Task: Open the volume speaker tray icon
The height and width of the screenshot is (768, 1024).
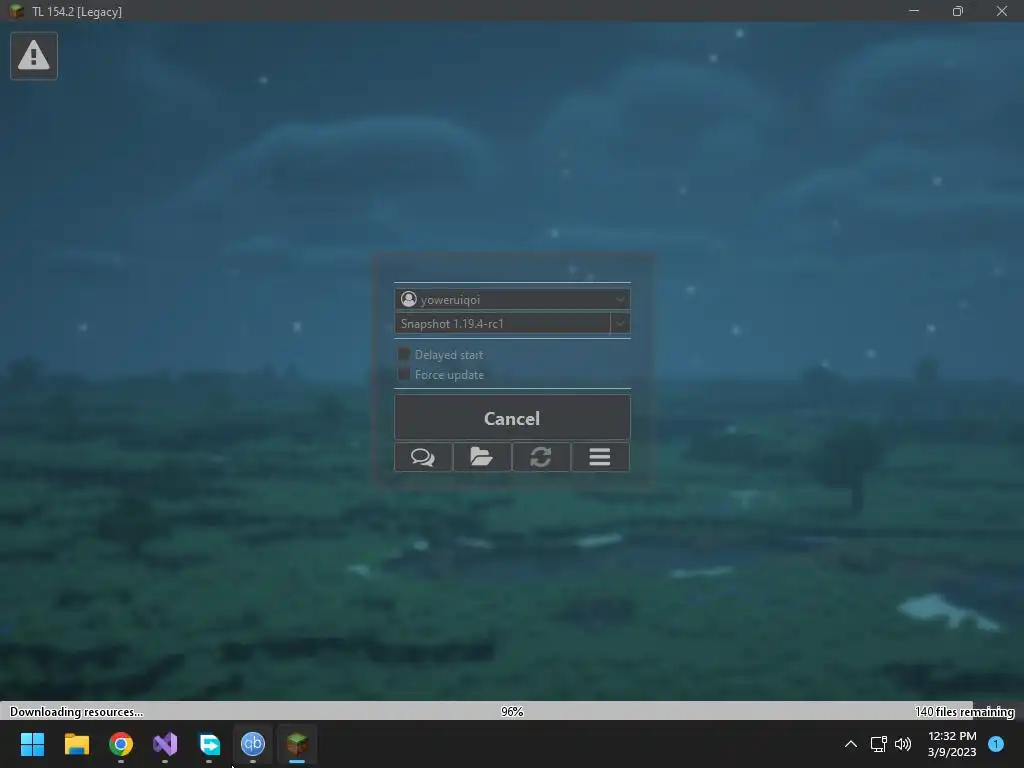Action: (x=903, y=744)
